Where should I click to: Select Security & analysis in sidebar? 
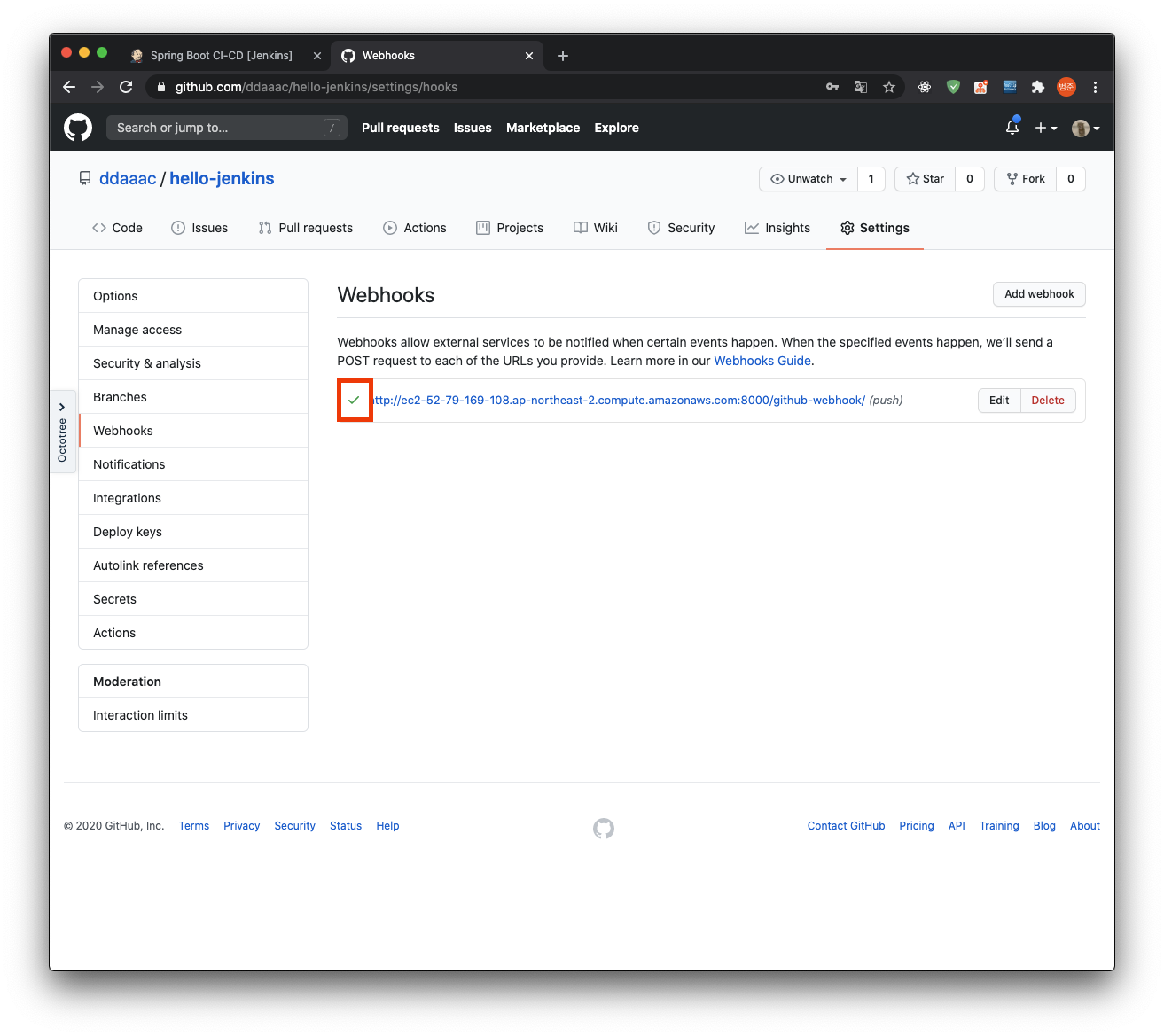[193, 363]
